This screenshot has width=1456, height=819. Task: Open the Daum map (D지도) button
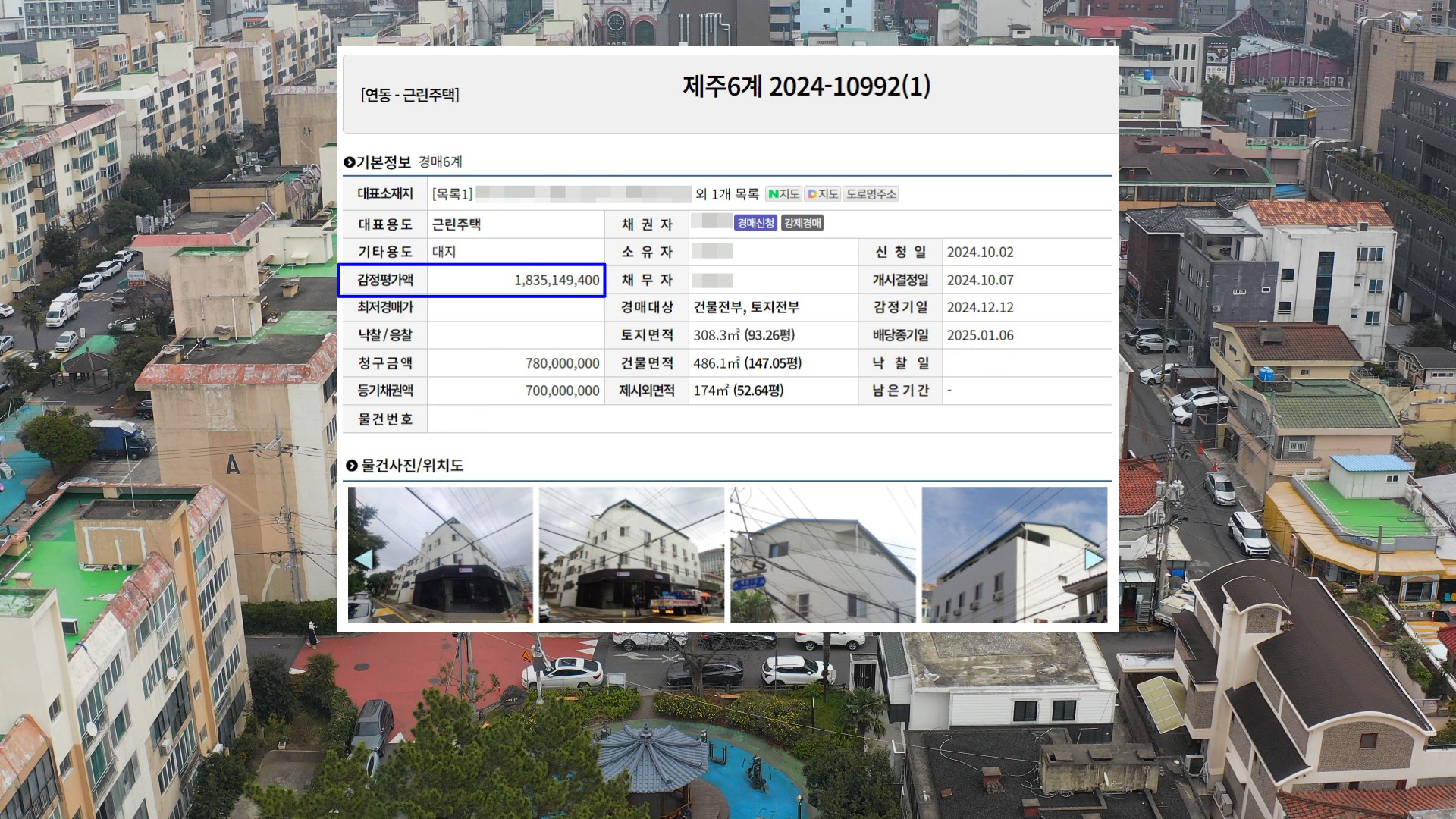click(823, 194)
